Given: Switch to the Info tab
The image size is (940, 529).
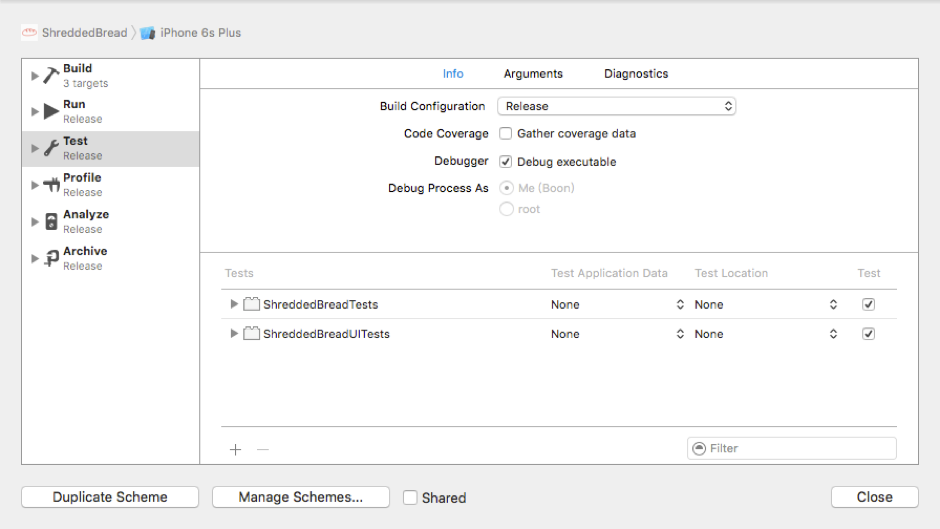Looking at the screenshot, I should tap(453, 74).
